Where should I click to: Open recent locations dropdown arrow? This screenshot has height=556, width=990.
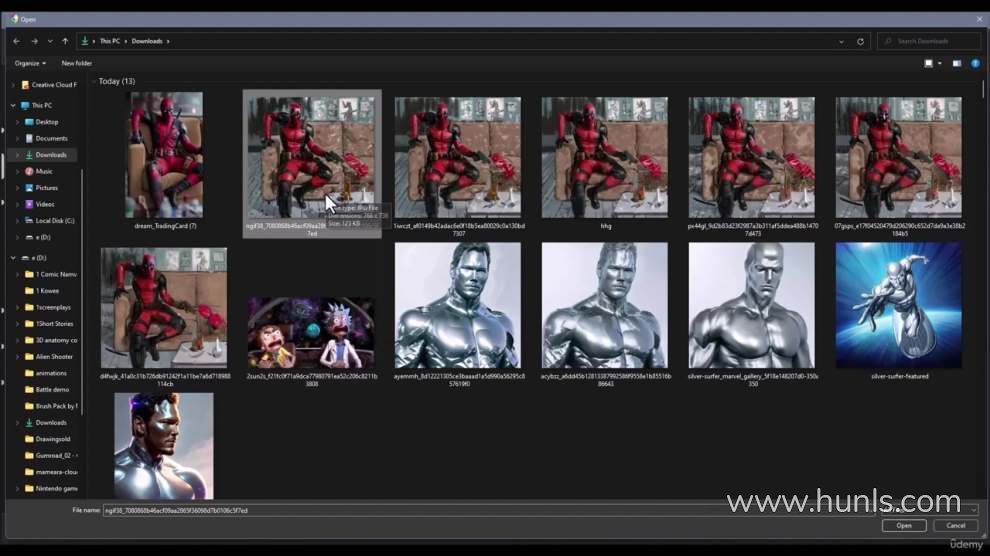(50, 41)
